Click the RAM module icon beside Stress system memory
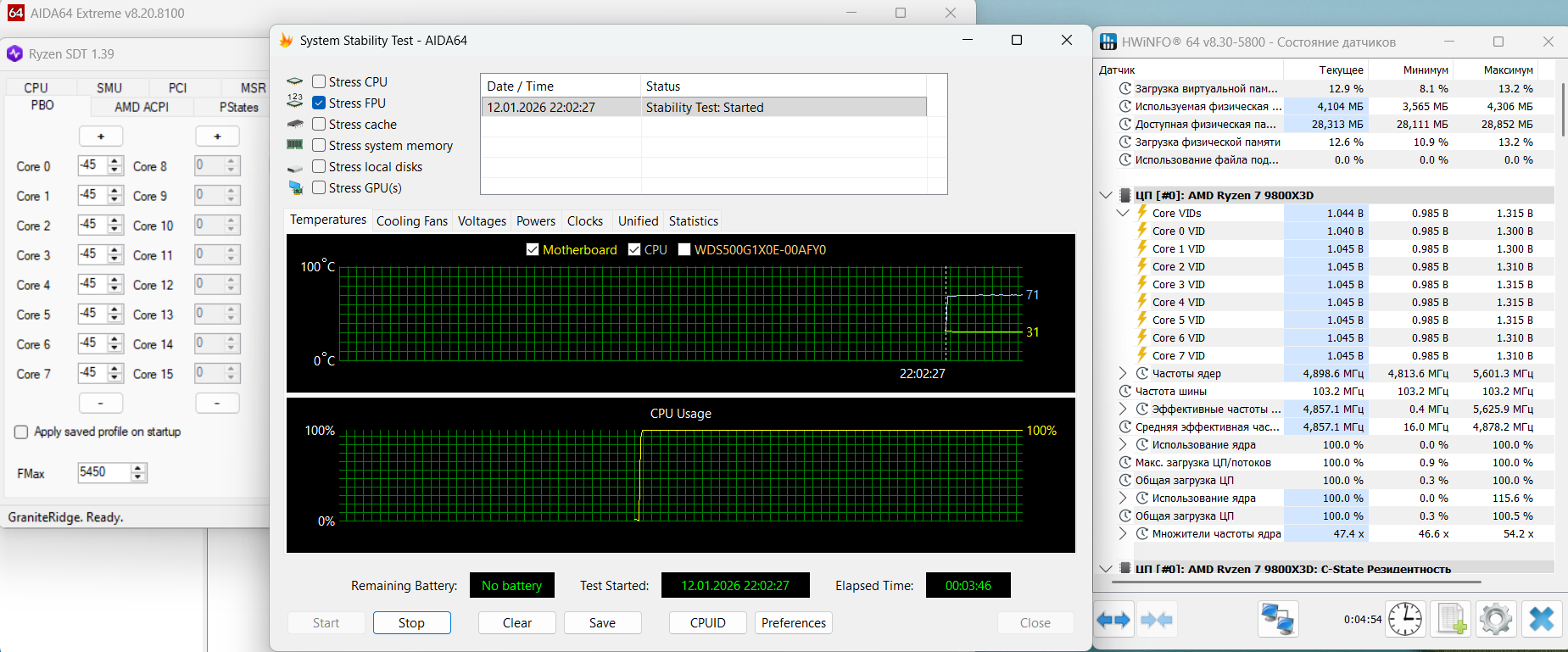 tap(295, 145)
